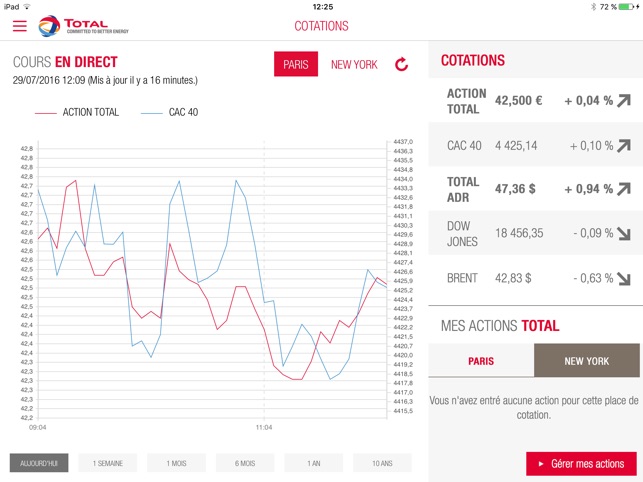Switch live chart to NEW YORK
643x482 pixels.
point(354,64)
